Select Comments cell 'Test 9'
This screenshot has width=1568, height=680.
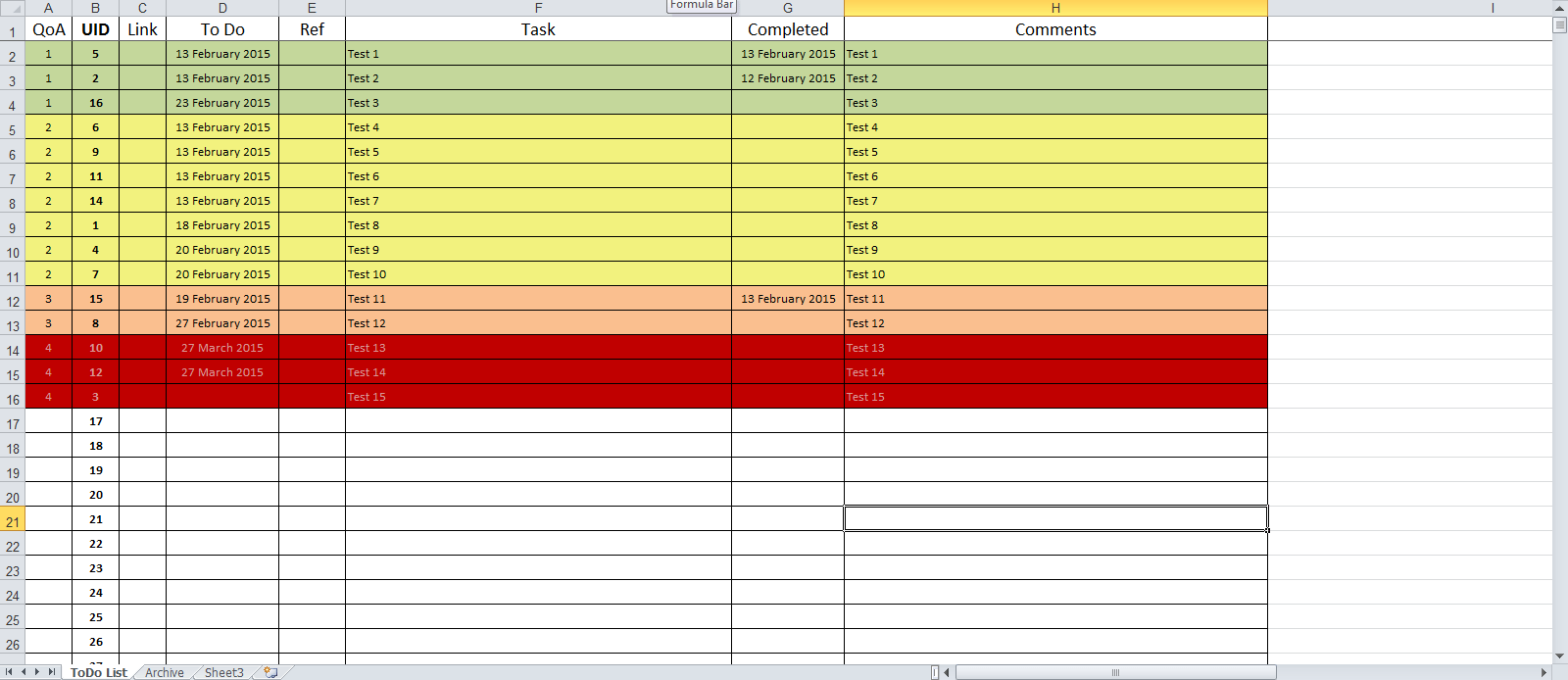coord(1055,250)
